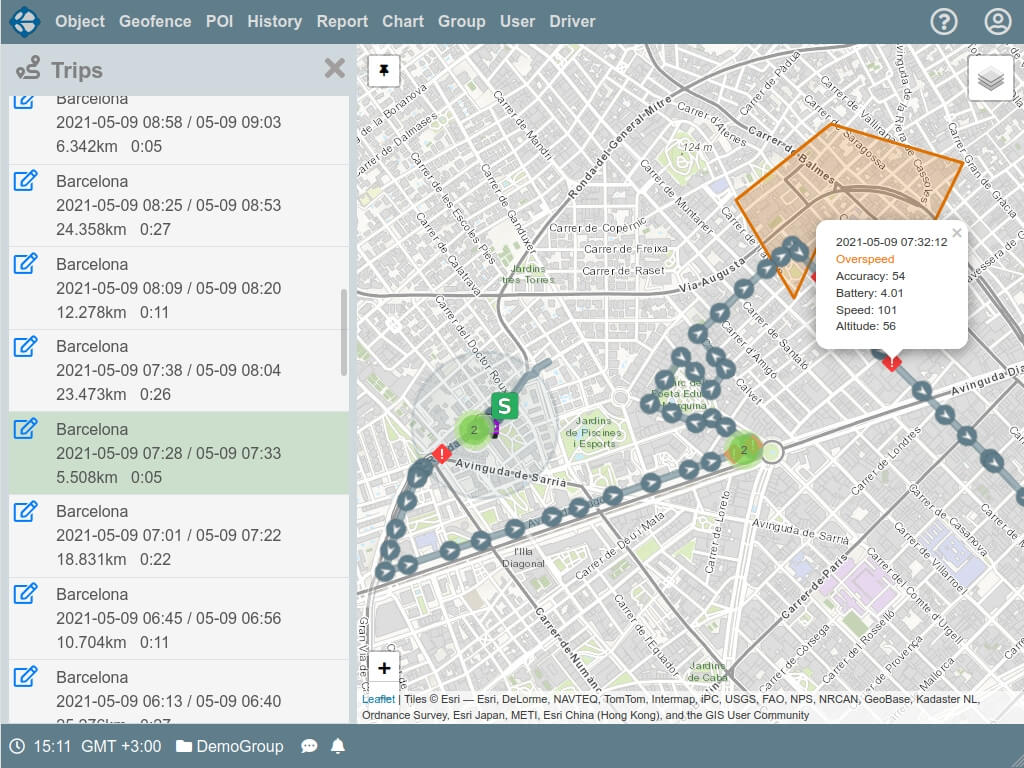Viewport: 1024px width, 768px height.
Task: Close the Overspeed popup
Action: click(x=956, y=233)
